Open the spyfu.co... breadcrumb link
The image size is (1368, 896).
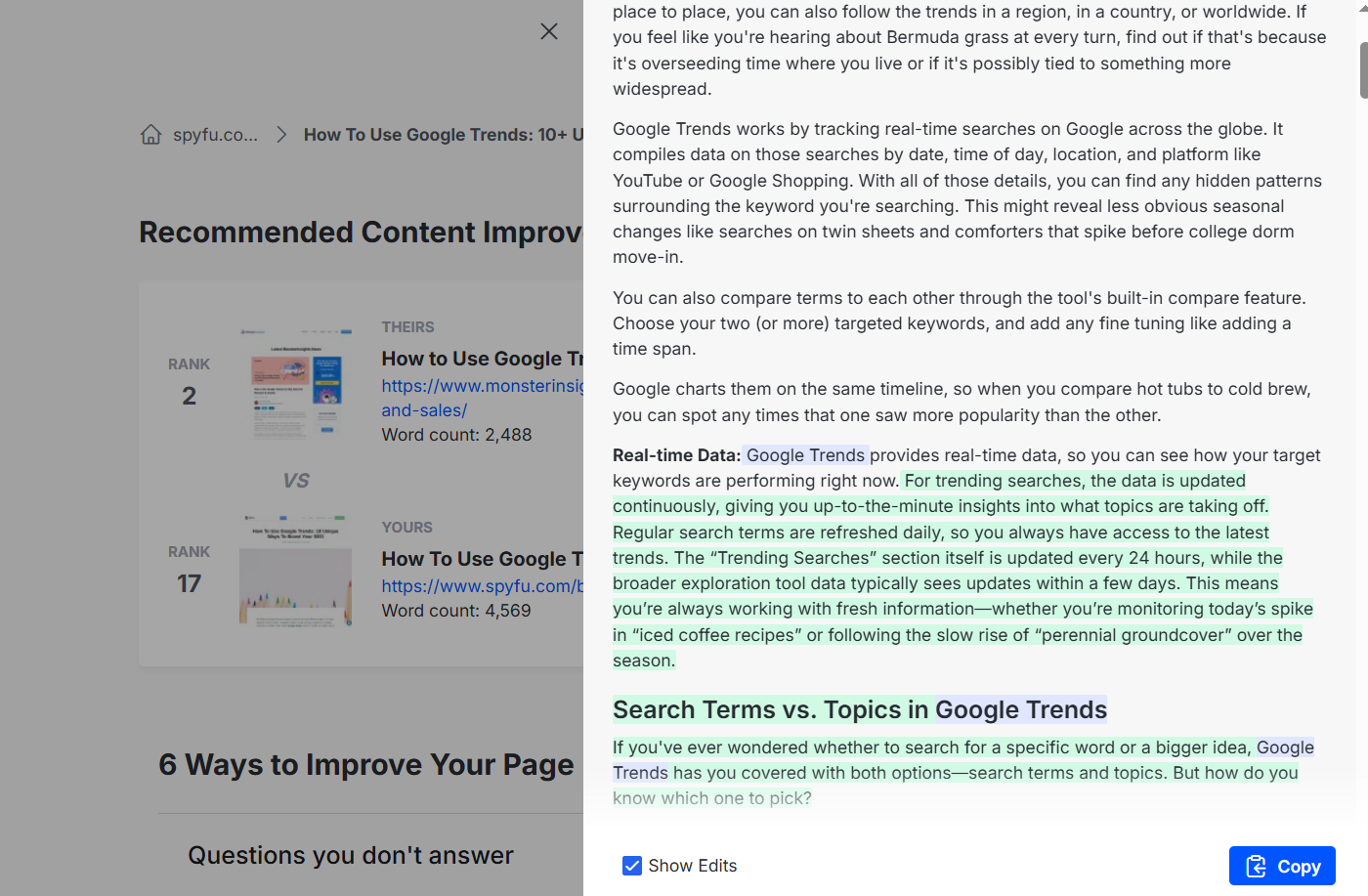coord(215,134)
